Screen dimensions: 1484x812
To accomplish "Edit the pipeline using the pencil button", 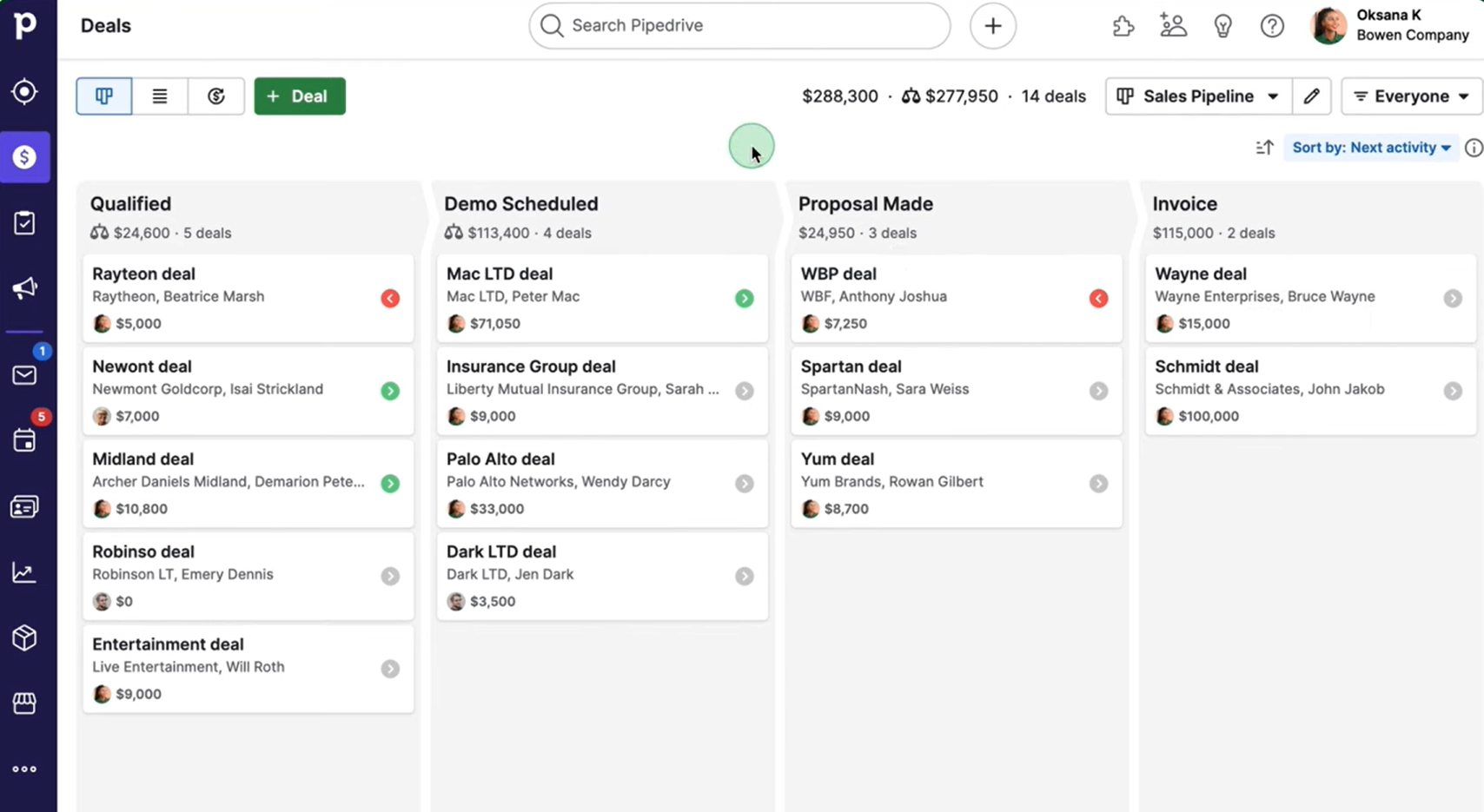I will coord(1312,96).
